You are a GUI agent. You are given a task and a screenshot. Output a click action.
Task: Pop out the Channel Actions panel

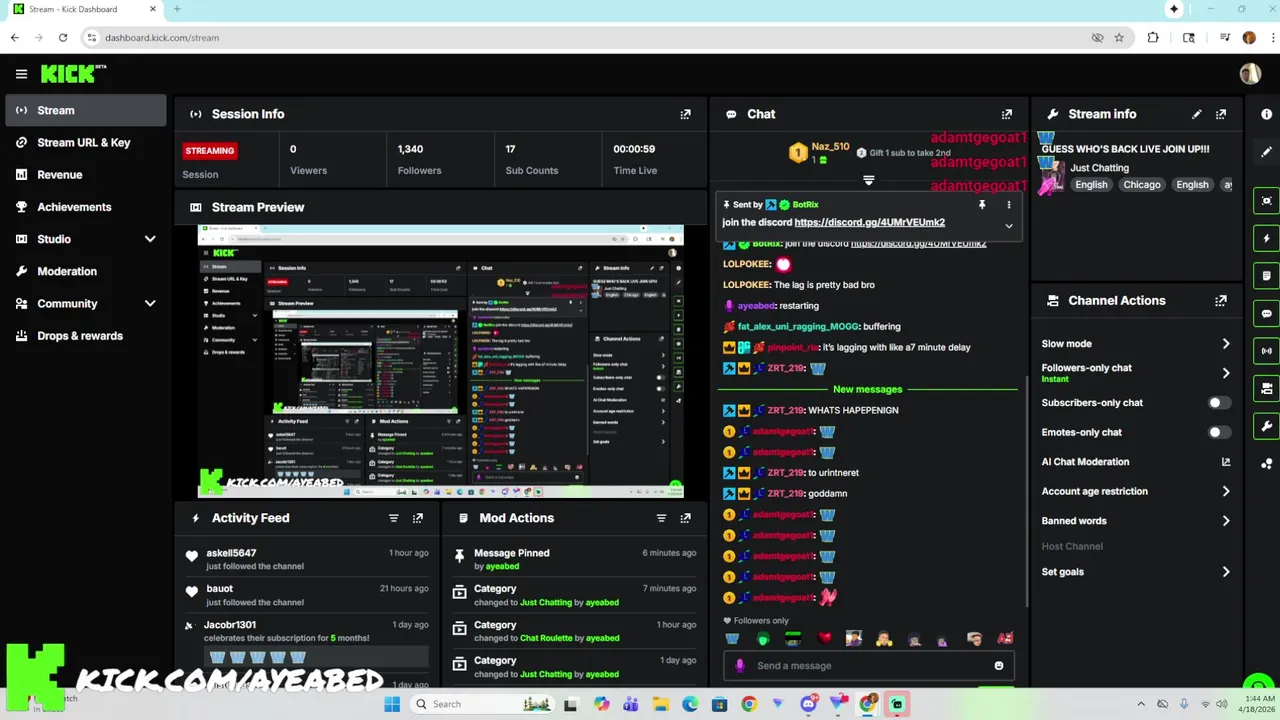1221,300
